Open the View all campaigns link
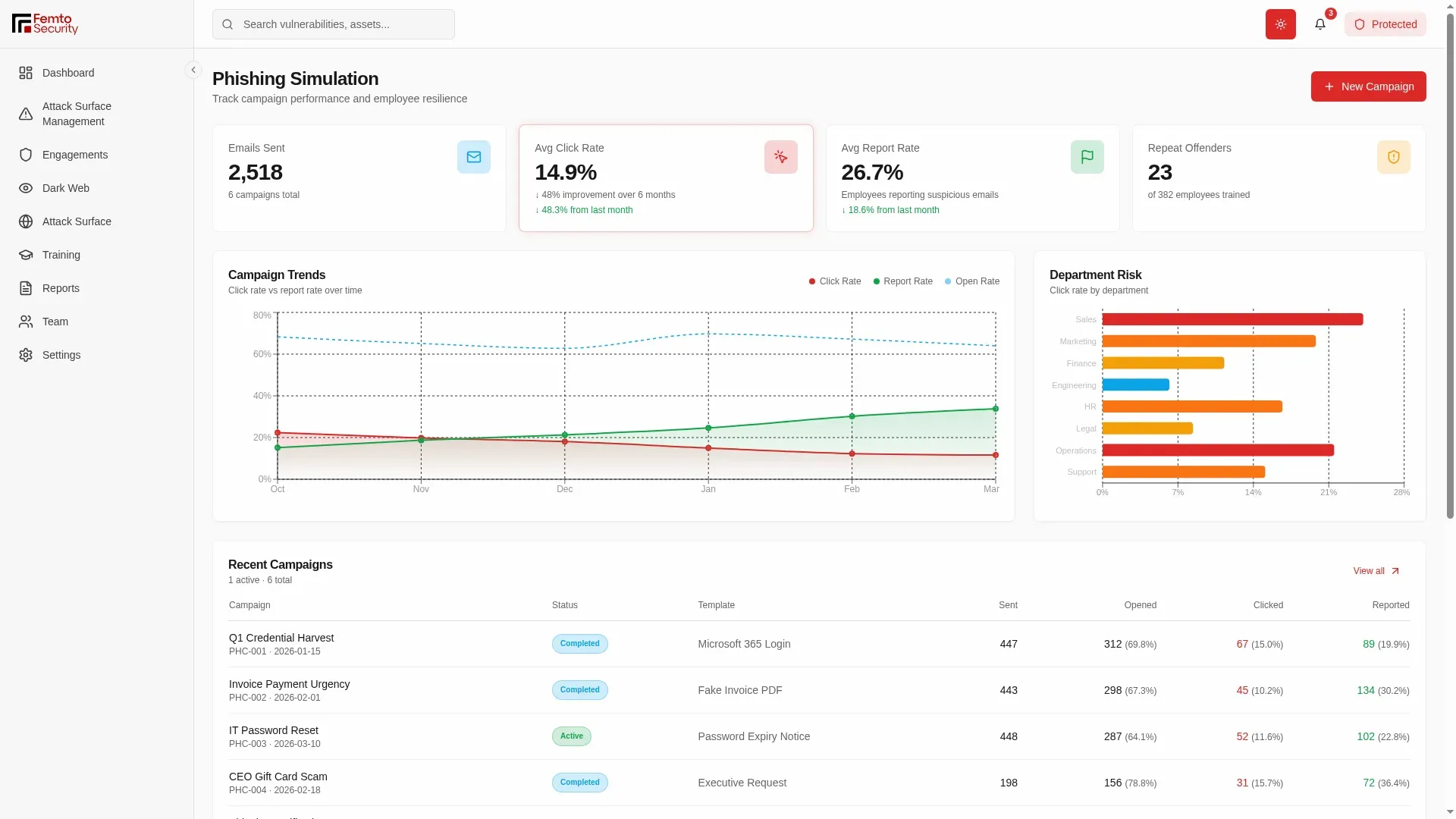This screenshot has height=819, width=1456. pos(1376,571)
